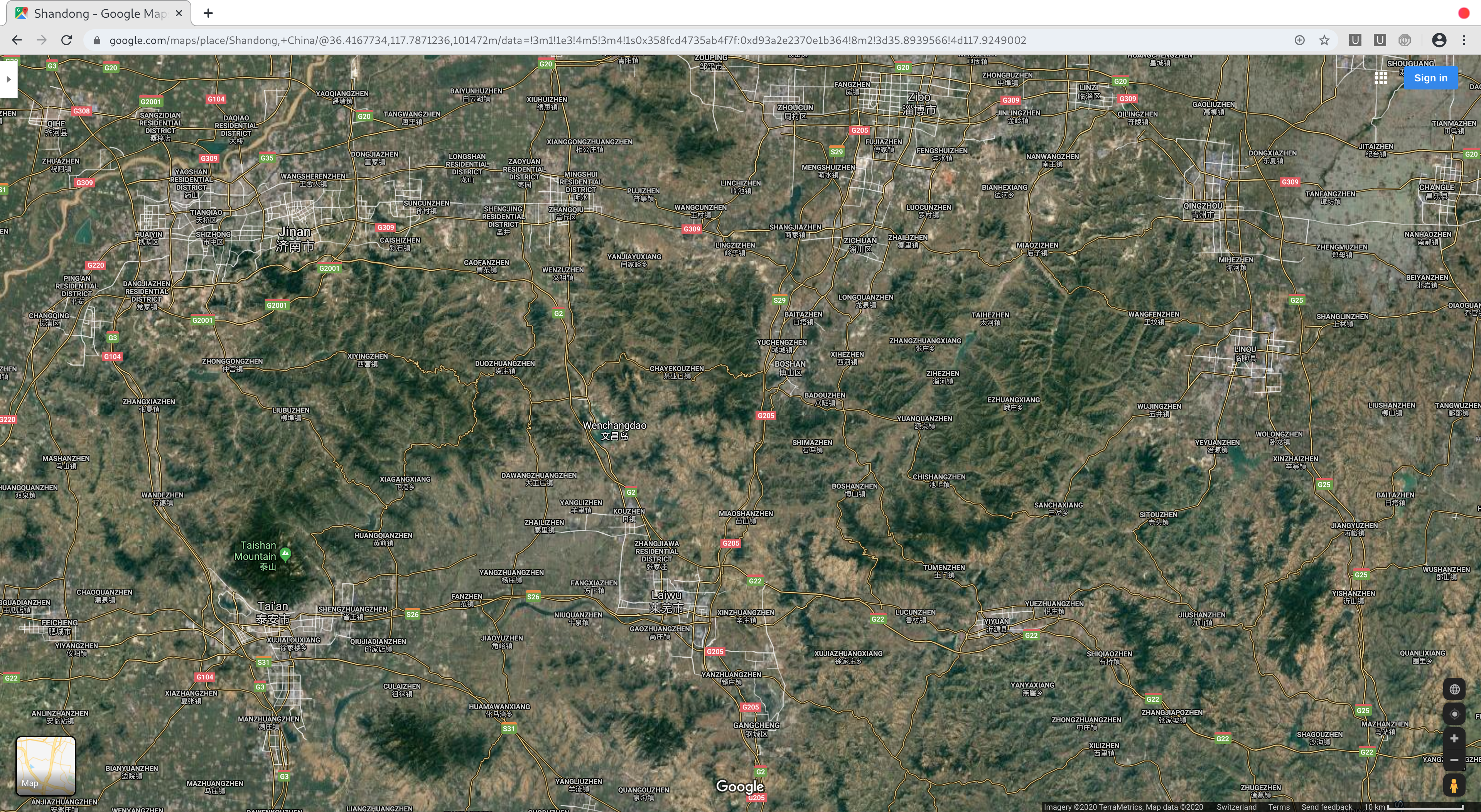The image size is (1481, 812).
Task: Open a new browser tab
Action: (208, 13)
